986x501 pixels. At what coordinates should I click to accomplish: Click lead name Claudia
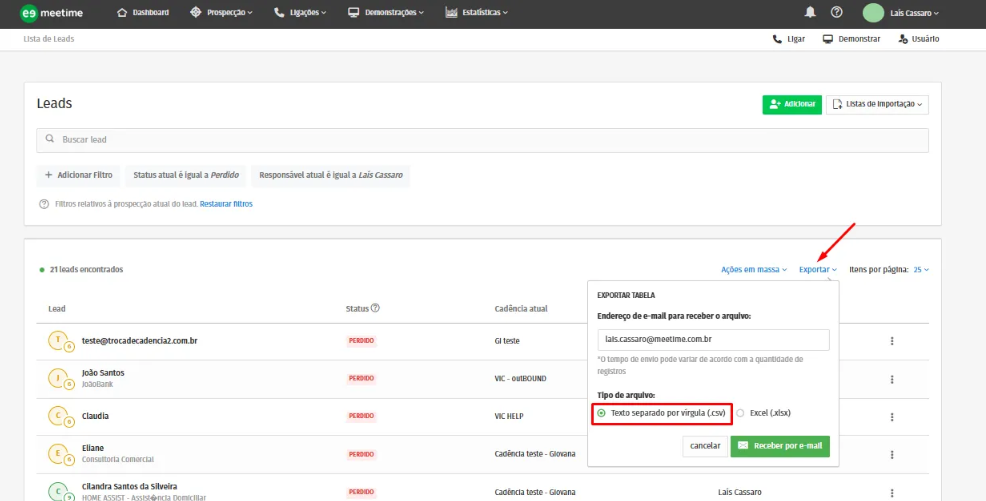(95, 416)
